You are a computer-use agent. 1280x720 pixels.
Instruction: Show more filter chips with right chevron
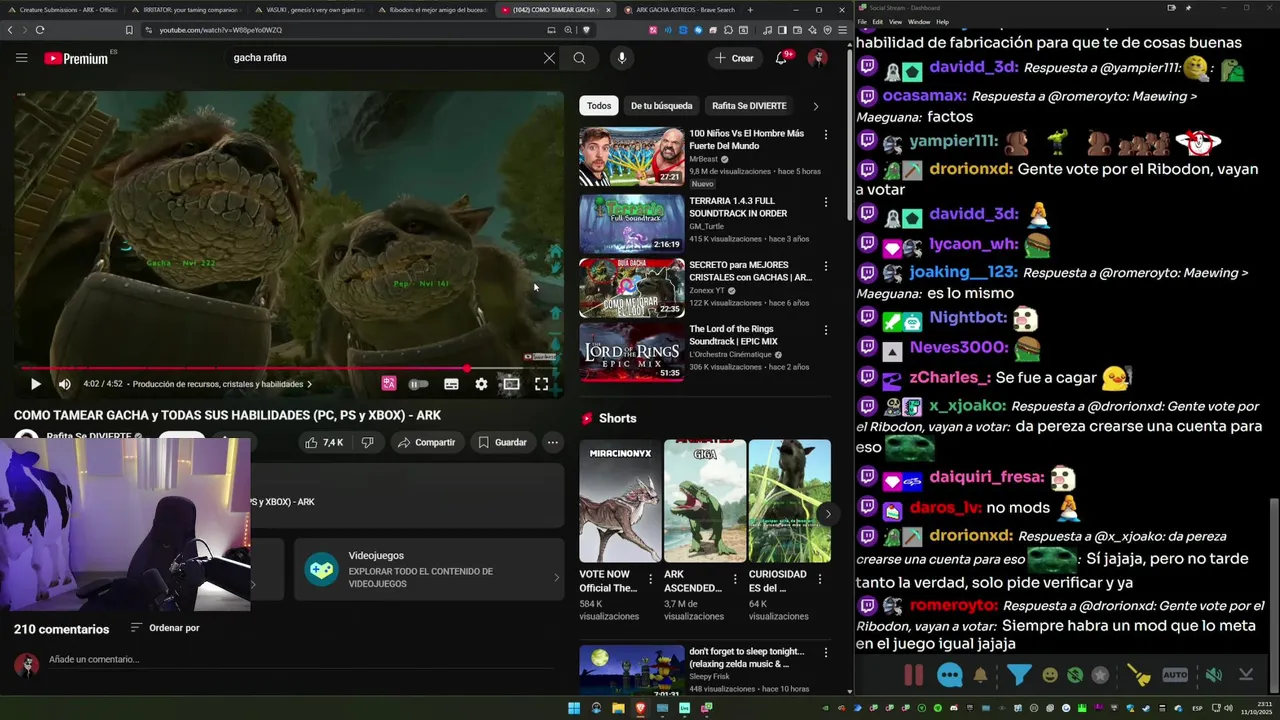point(816,106)
